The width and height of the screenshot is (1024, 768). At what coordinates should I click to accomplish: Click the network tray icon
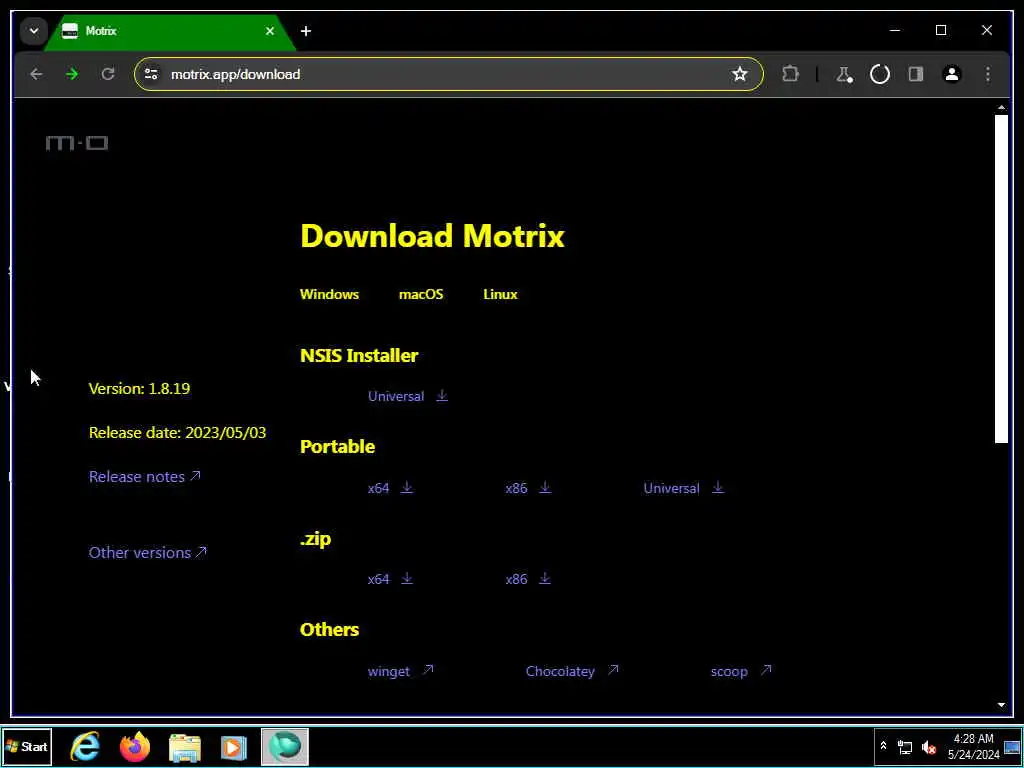pyautogui.click(x=904, y=747)
